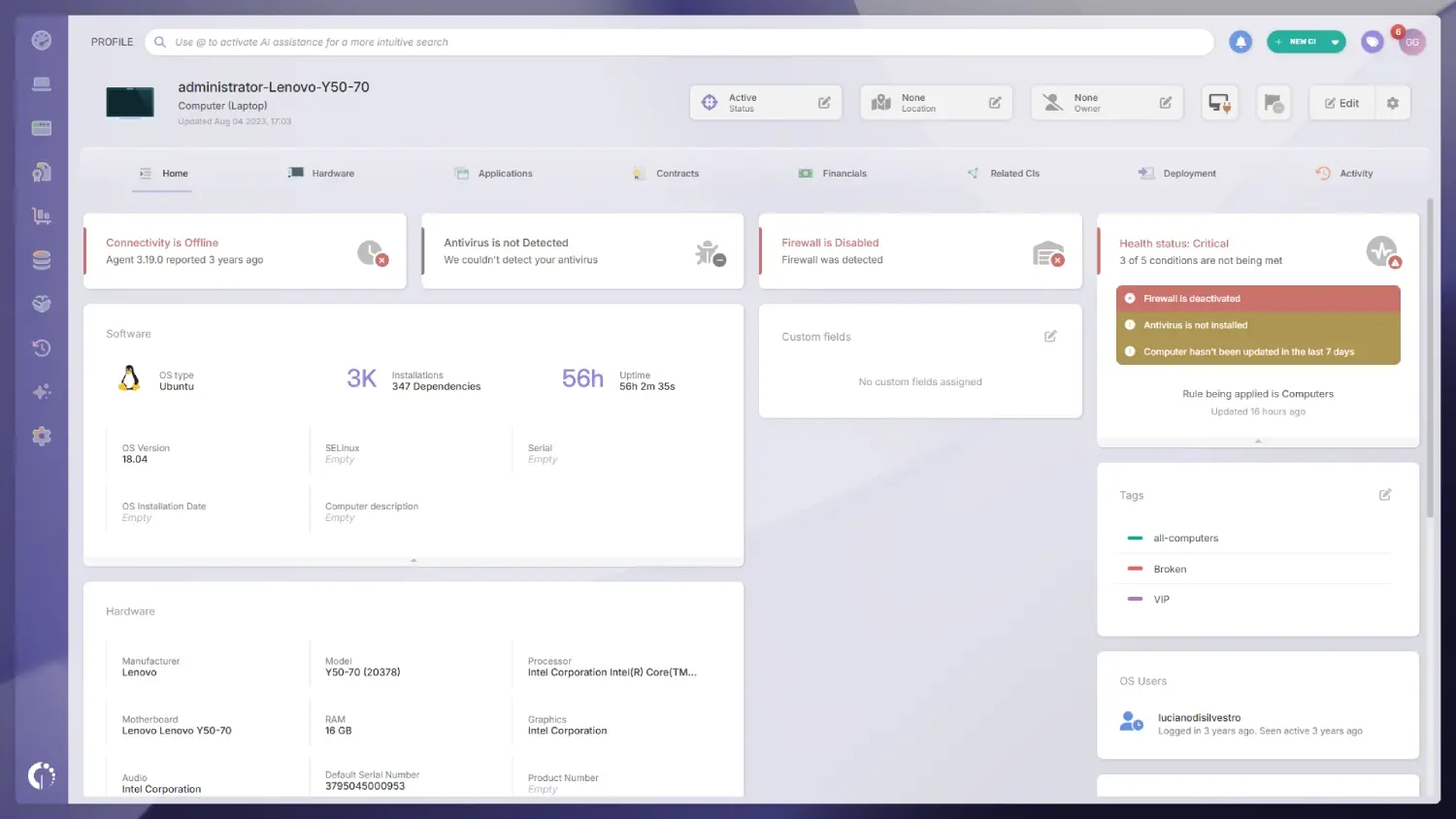Click OS user lucianodisilvestro
This screenshot has height=819, width=1456.
[x=1199, y=718]
